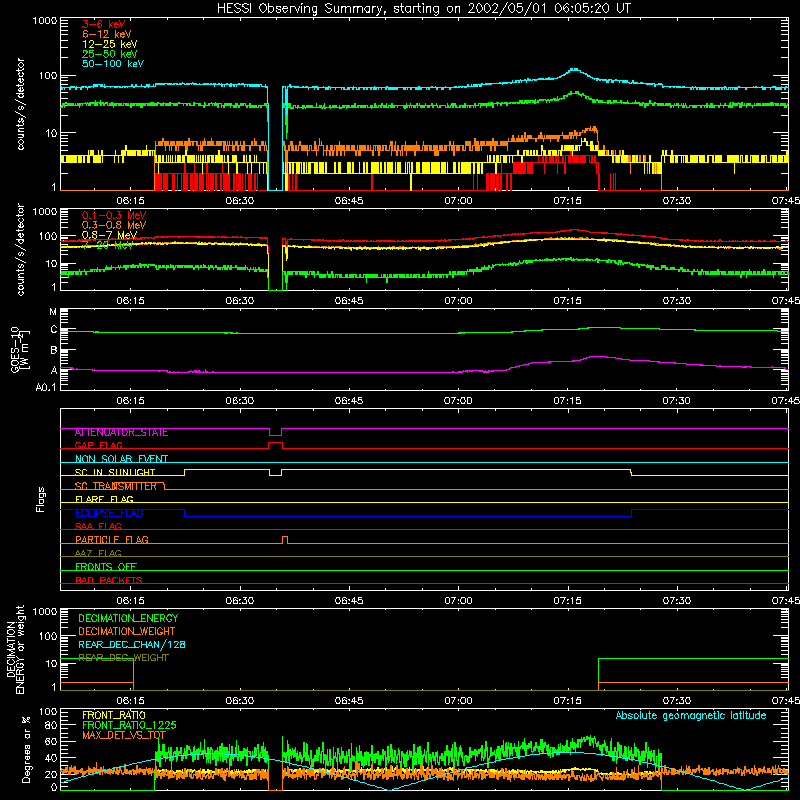Select the FRONT_RATIO_1225 legend label

tap(129, 725)
